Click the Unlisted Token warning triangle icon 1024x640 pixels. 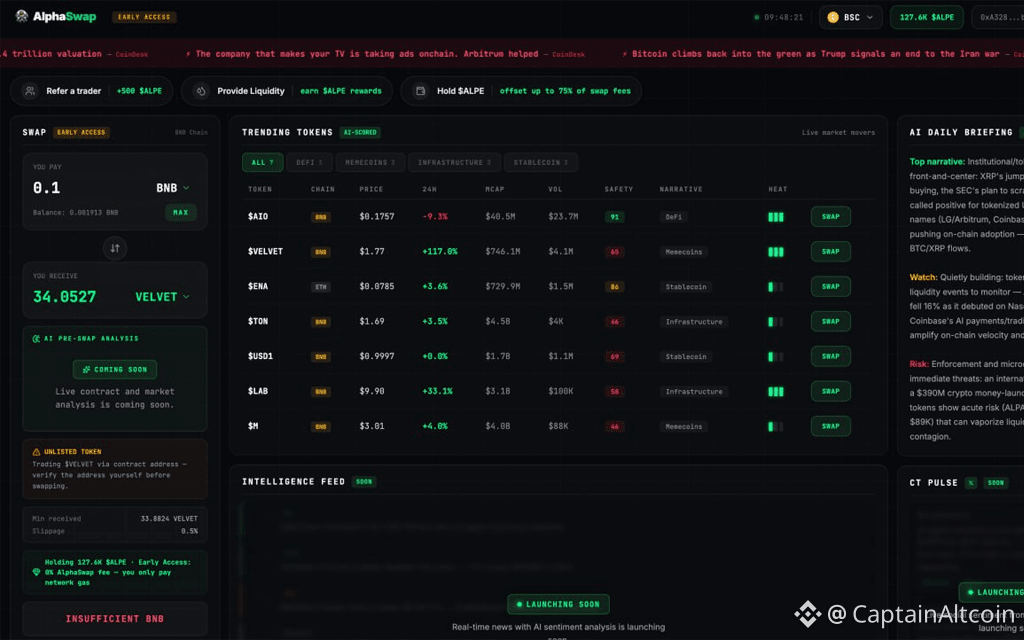tap(36, 452)
